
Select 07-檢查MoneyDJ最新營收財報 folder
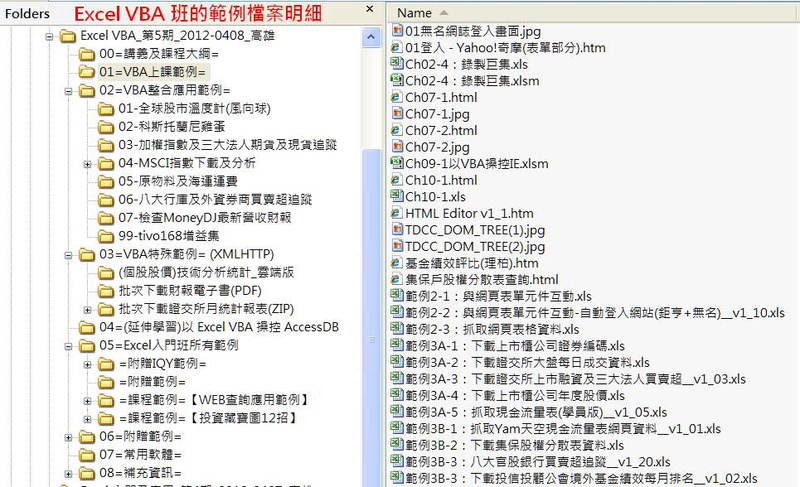pyautogui.click(x=205, y=218)
